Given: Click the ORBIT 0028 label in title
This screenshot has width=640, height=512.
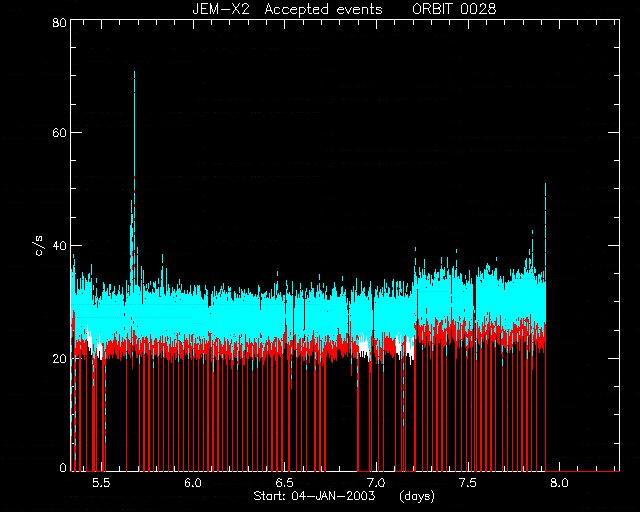Looking at the screenshot, I should point(454,9).
